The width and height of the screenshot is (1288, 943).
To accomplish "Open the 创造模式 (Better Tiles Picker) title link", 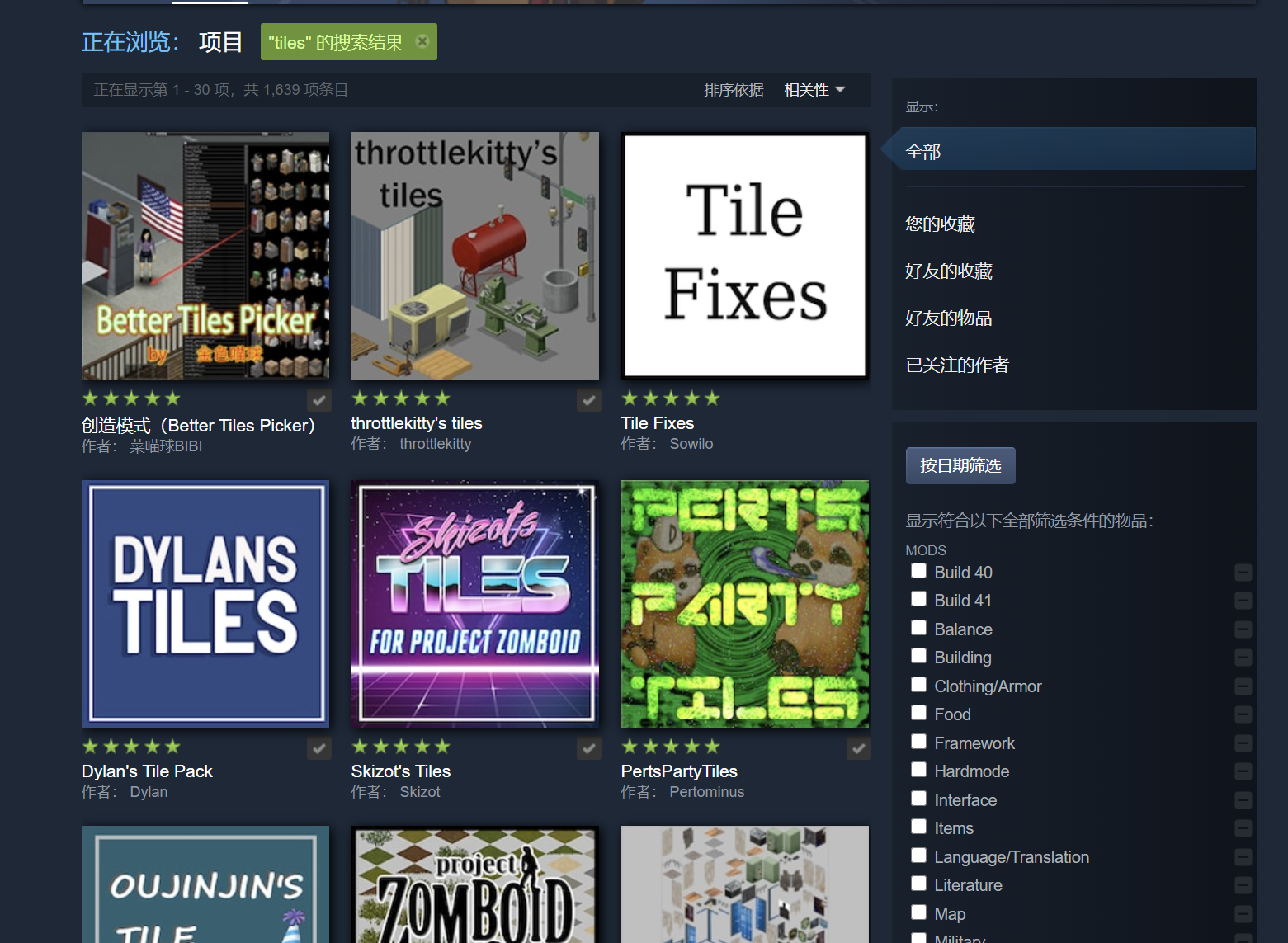I will [198, 426].
